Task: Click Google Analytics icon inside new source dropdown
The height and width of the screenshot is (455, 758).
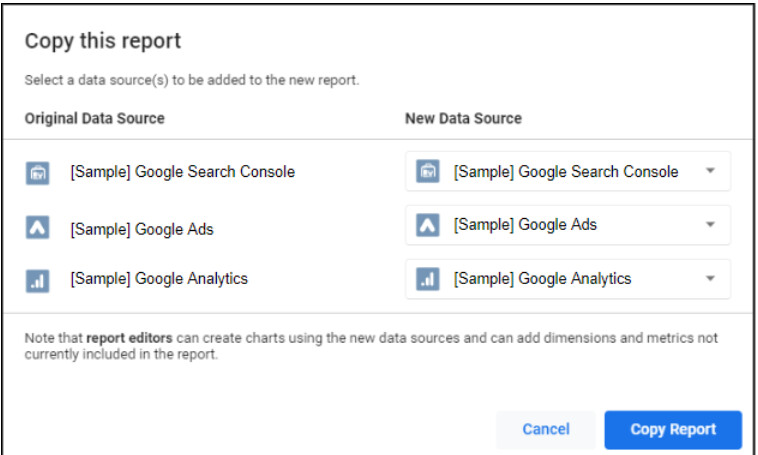Action: pyautogui.click(x=427, y=279)
